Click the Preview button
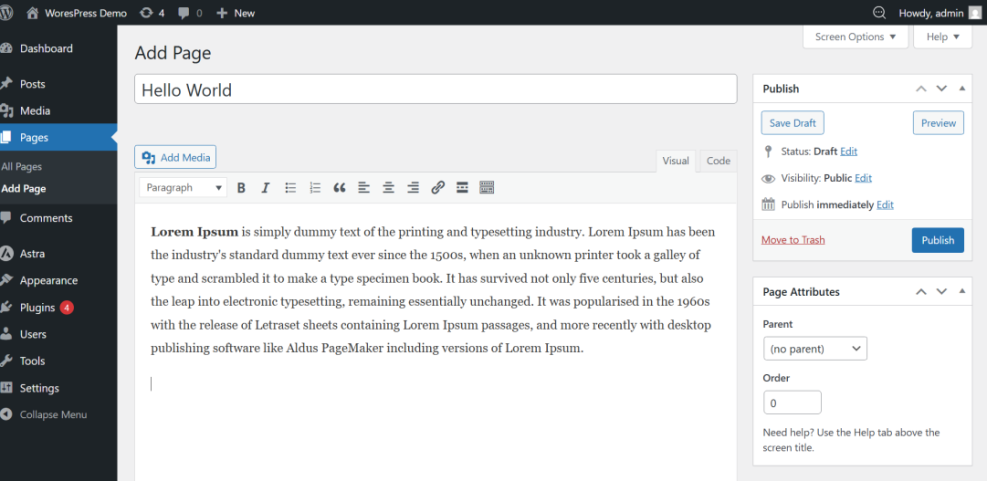Screen dimensions: 987x481 pyautogui.click(x=938, y=123)
